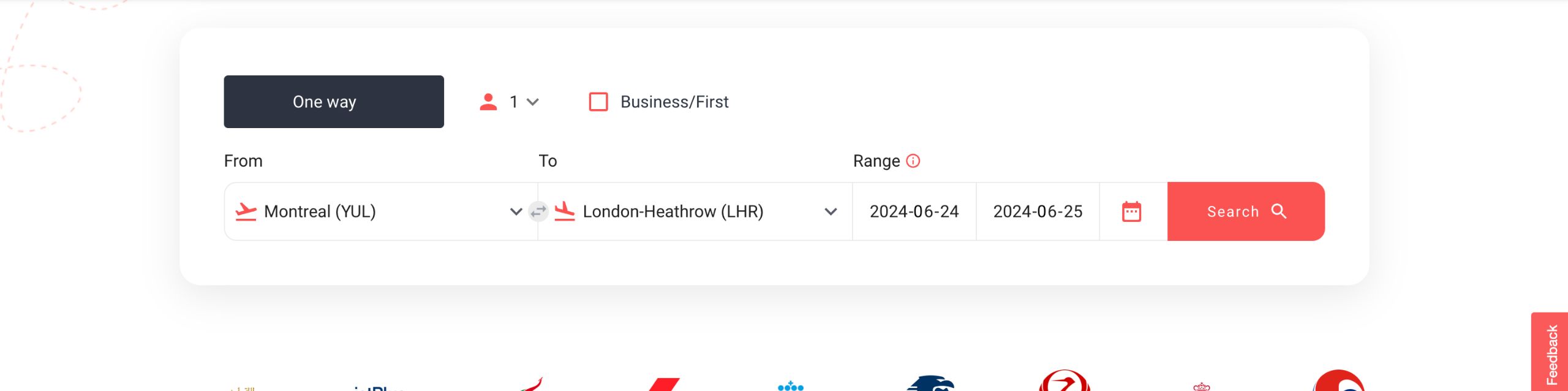Image resolution: width=1568 pixels, height=391 pixels.
Task: Click the departure plane icon
Action: pos(246,211)
